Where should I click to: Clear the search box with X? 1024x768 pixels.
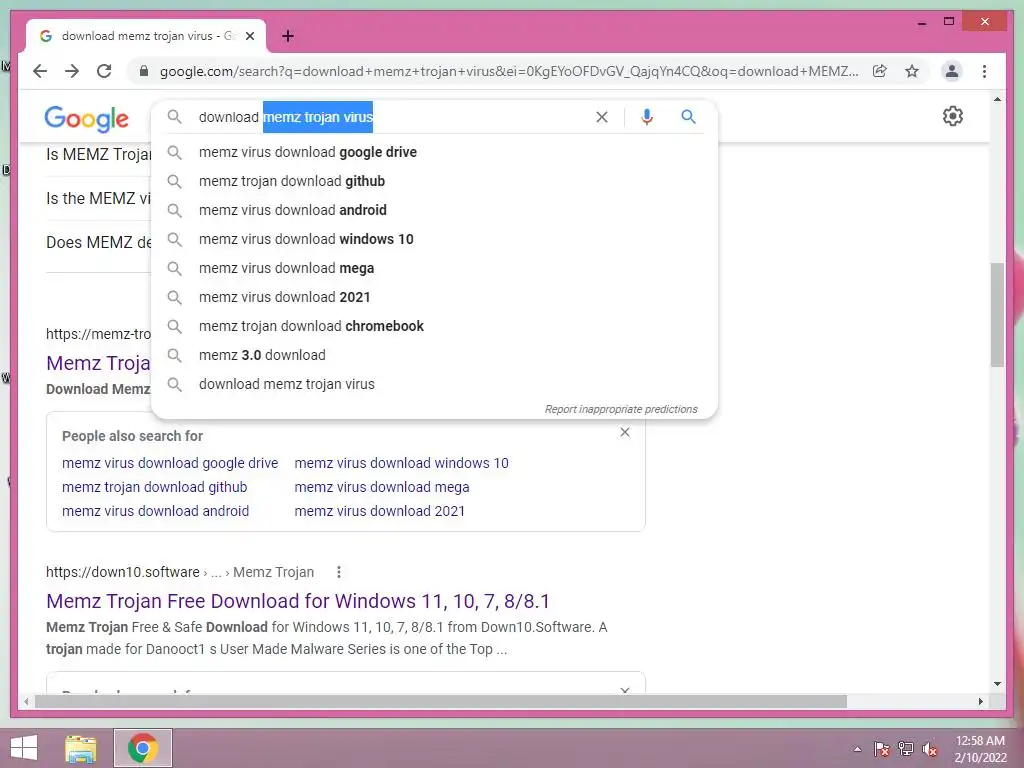click(x=601, y=117)
